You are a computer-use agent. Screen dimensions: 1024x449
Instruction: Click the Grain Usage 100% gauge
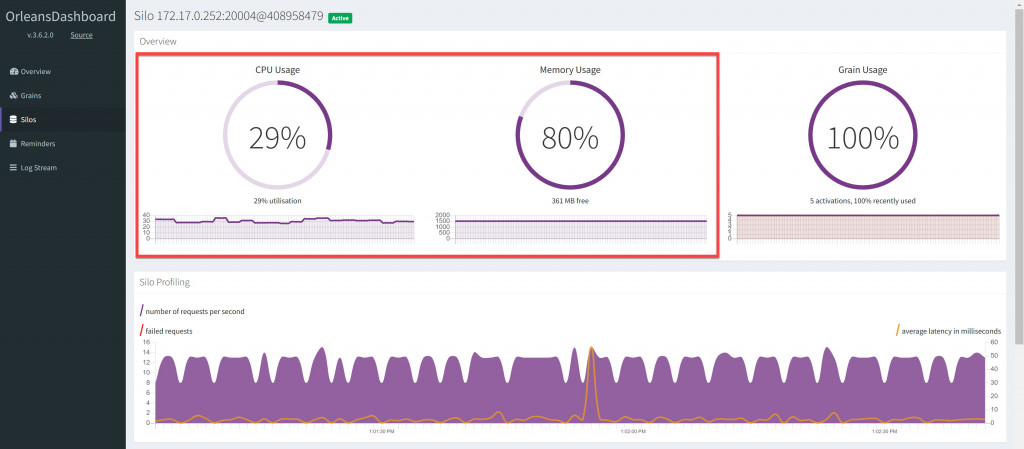coord(863,136)
